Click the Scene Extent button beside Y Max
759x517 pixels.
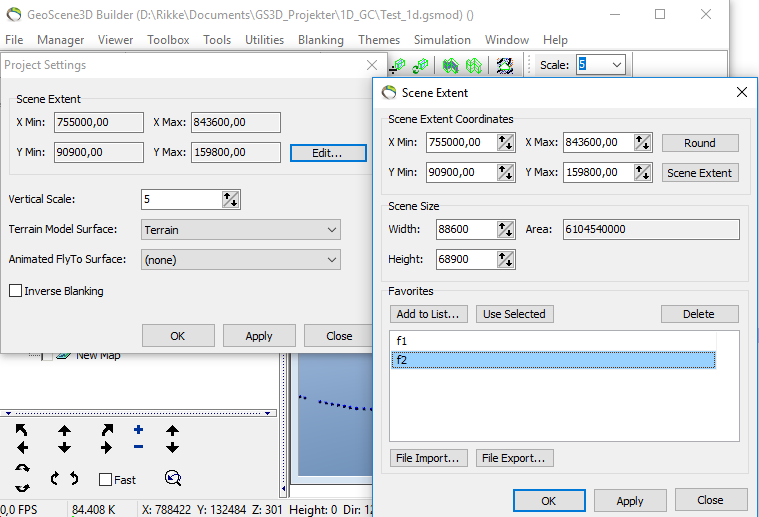click(700, 173)
